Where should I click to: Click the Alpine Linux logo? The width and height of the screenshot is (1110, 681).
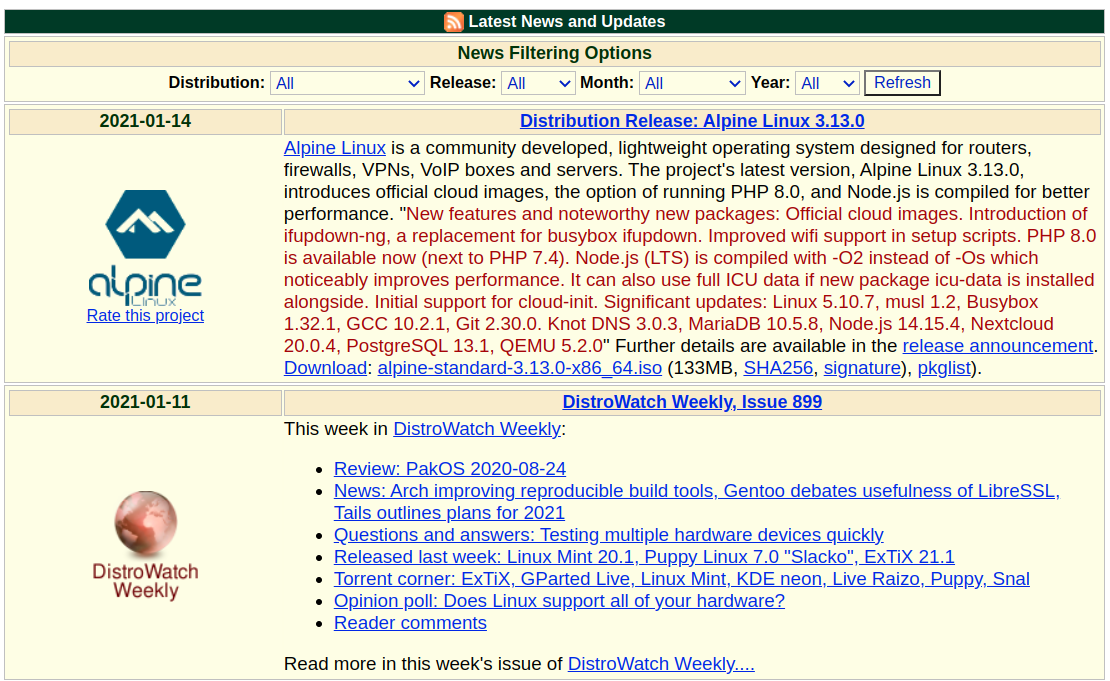tap(145, 247)
